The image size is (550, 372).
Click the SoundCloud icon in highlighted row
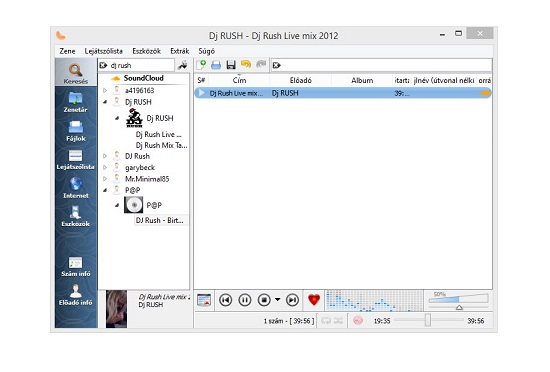tap(484, 93)
